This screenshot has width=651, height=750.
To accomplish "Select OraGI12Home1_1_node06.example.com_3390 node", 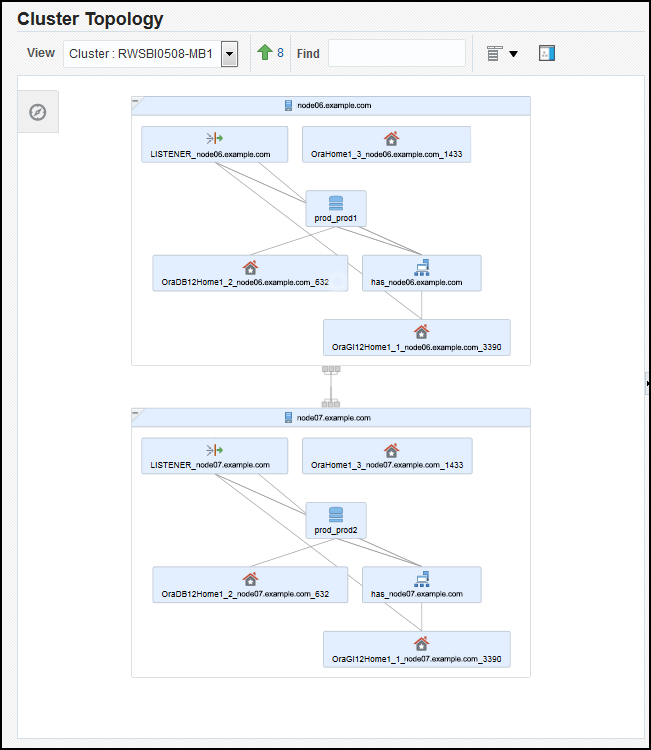I will [x=416, y=337].
